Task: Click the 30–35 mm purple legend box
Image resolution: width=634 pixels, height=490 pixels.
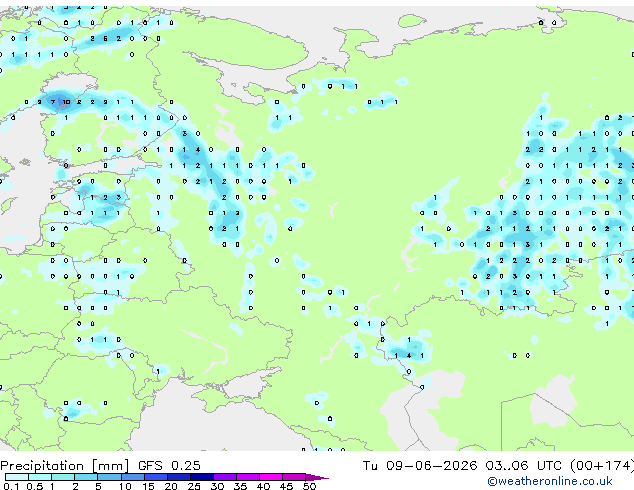Action: click(224, 477)
